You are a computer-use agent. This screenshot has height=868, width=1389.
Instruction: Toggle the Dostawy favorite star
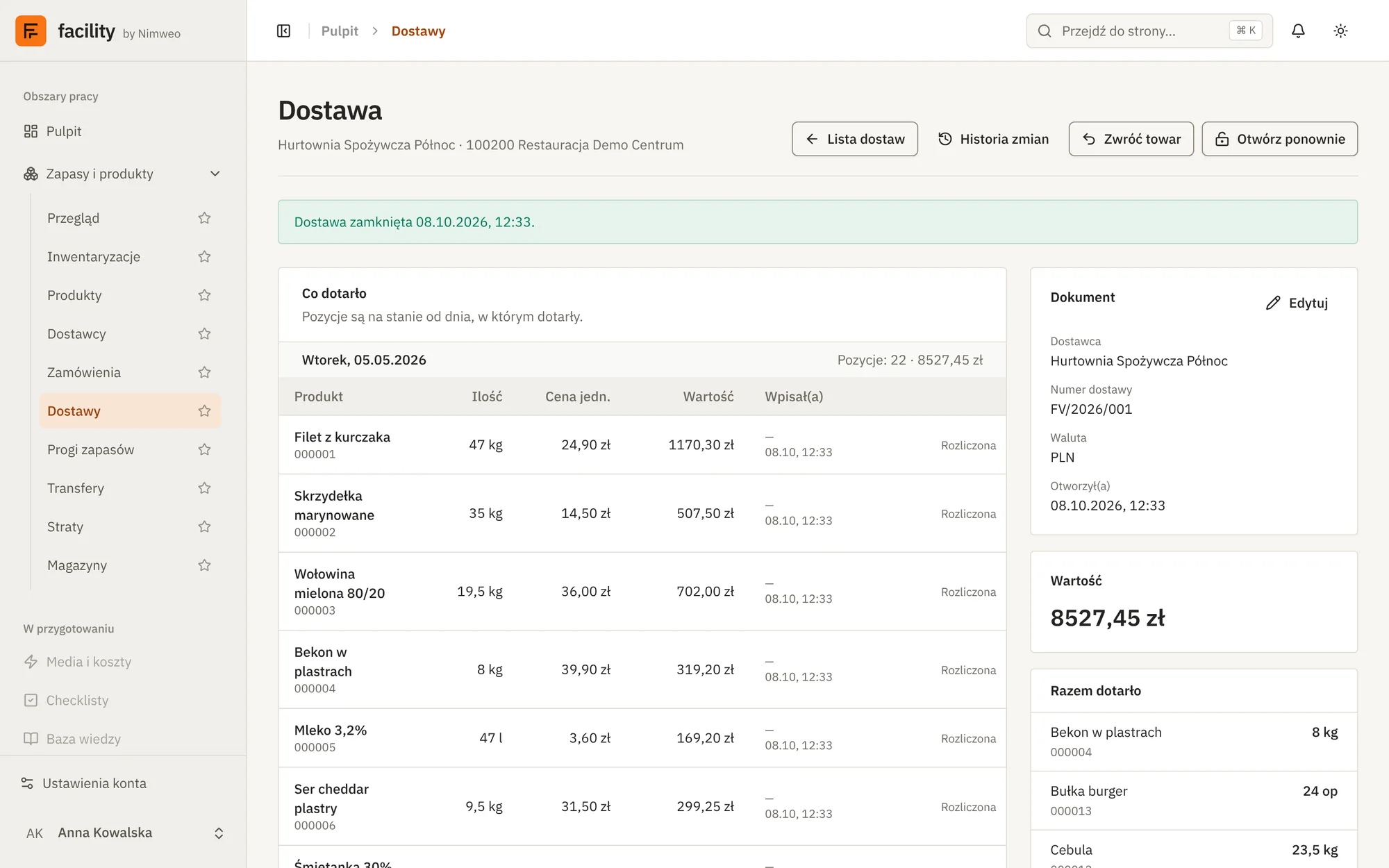204,411
